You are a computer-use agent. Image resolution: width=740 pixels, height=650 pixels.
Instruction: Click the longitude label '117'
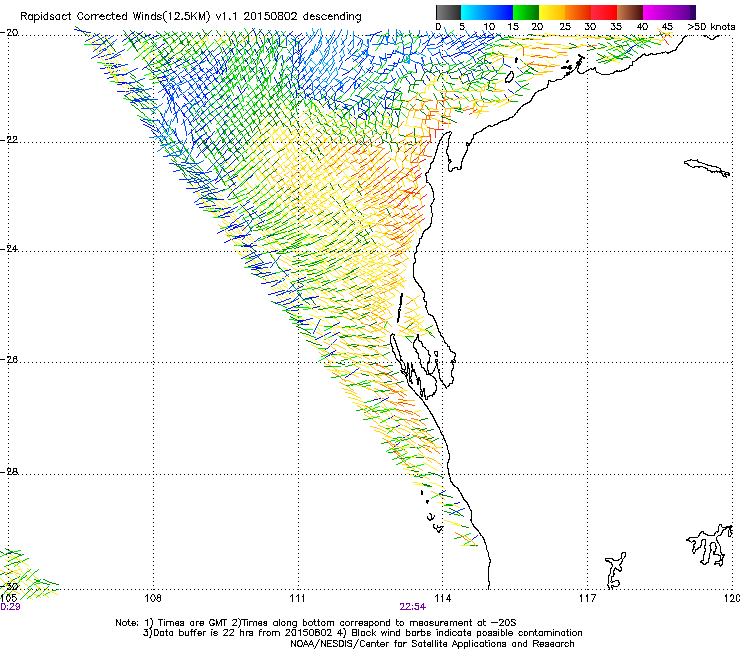point(587,599)
